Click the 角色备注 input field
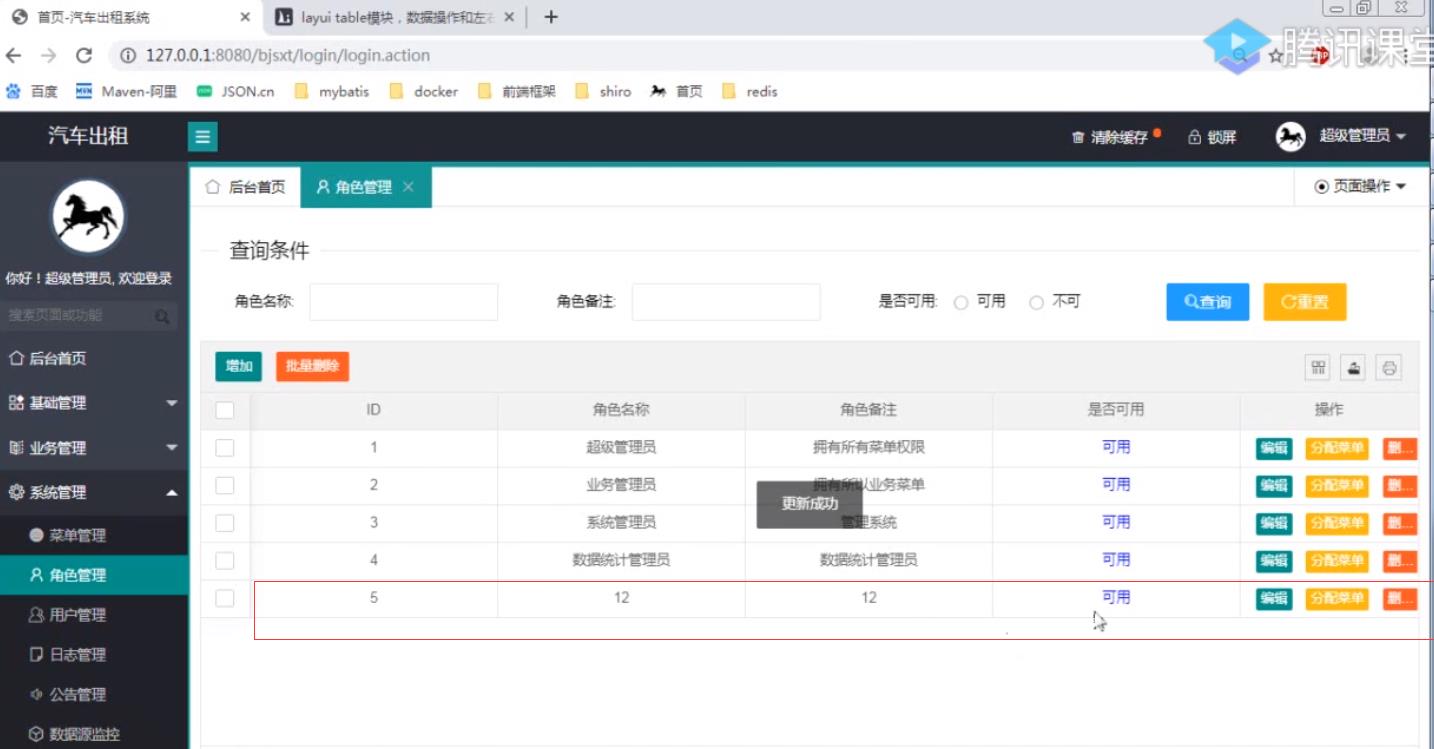Screen dimensions: 1434x749 [726, 302]
